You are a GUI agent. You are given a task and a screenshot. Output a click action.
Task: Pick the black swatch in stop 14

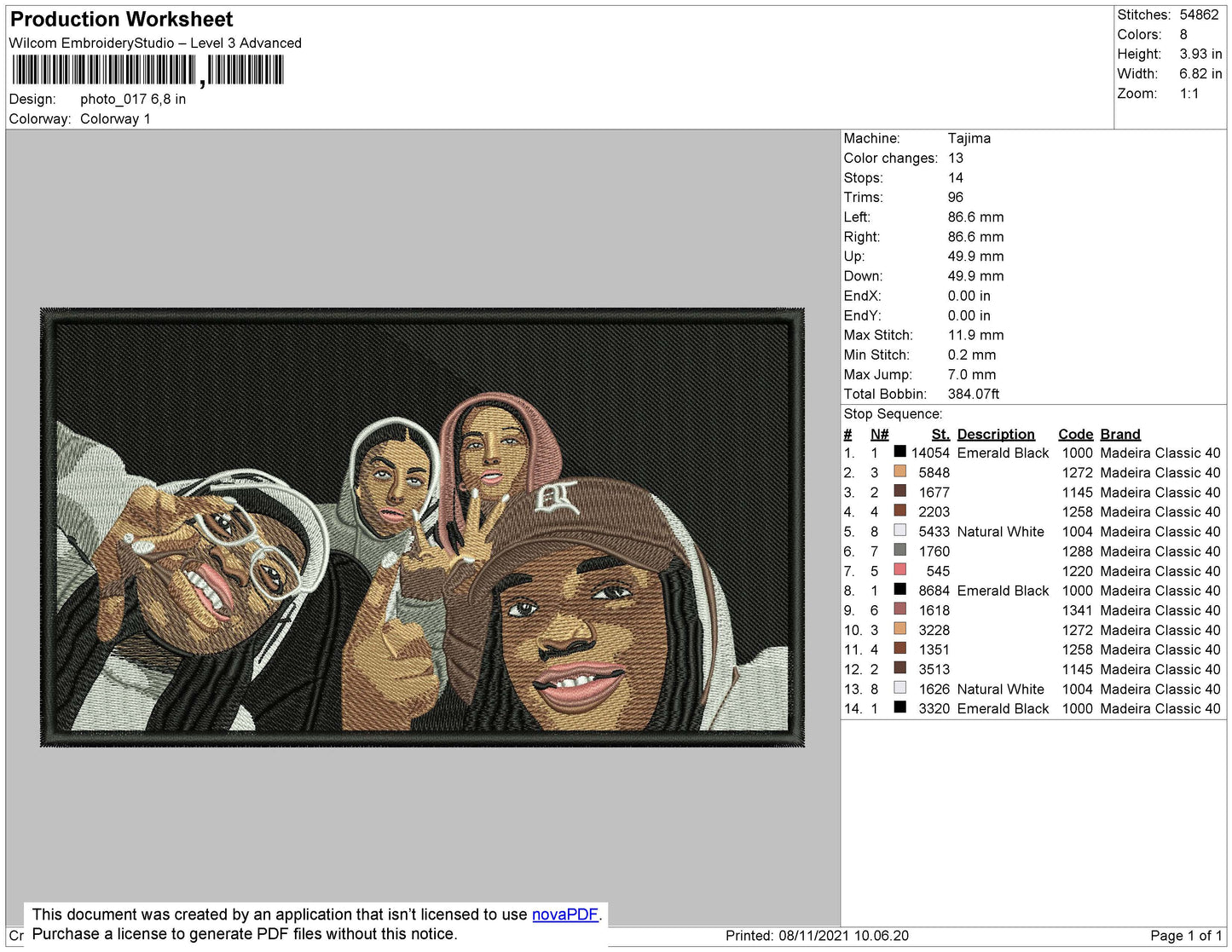[899, 707]
